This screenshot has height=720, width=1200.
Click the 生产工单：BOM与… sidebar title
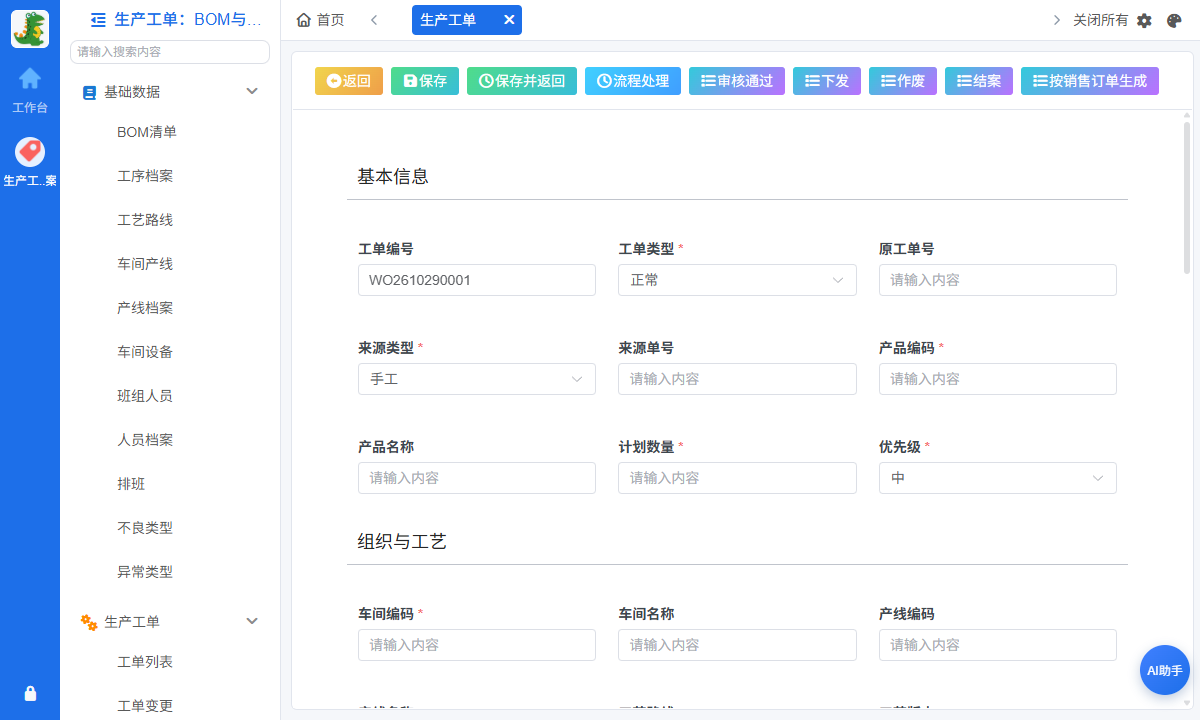189,19
